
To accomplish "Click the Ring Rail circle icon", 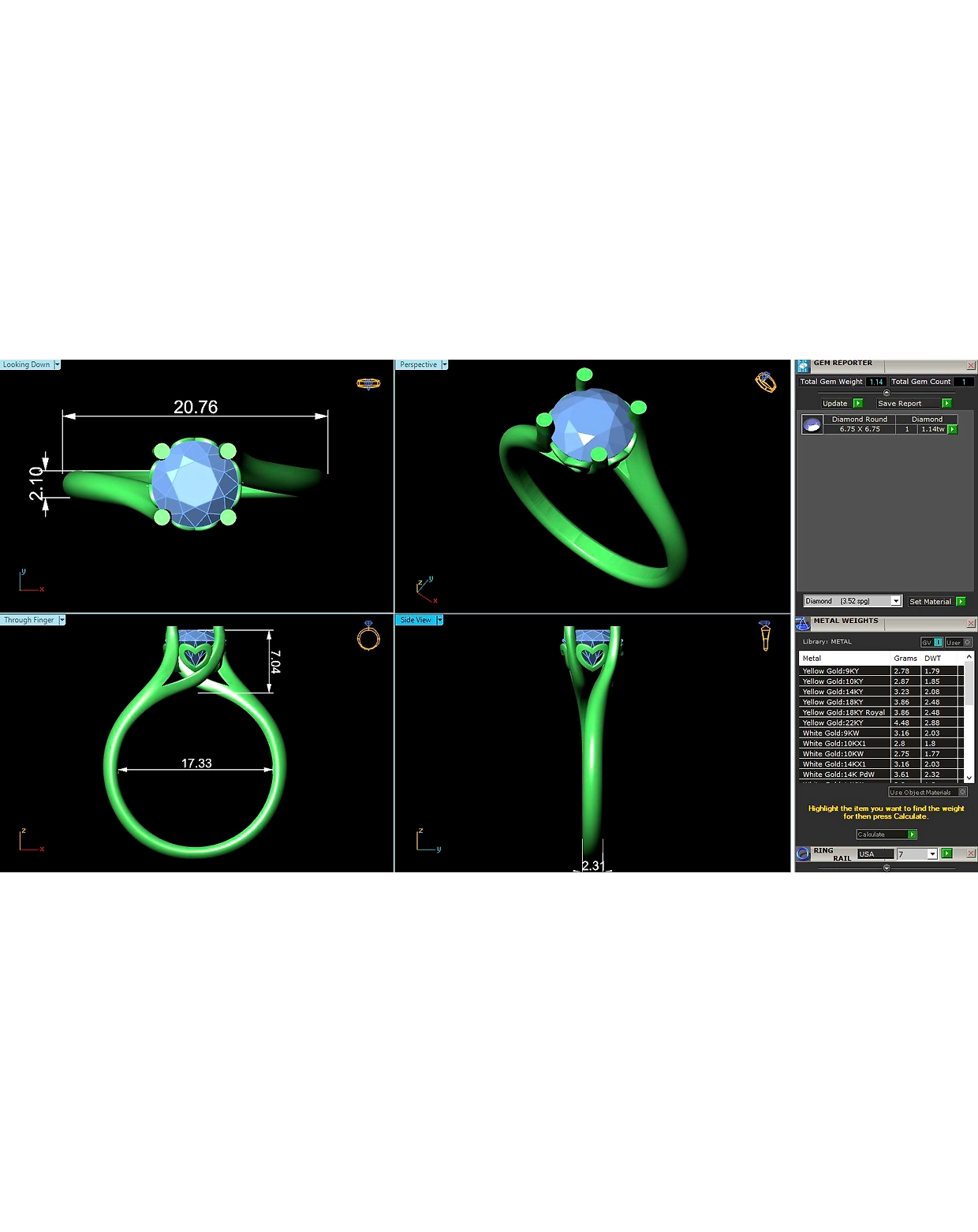I will pos(803,853).
